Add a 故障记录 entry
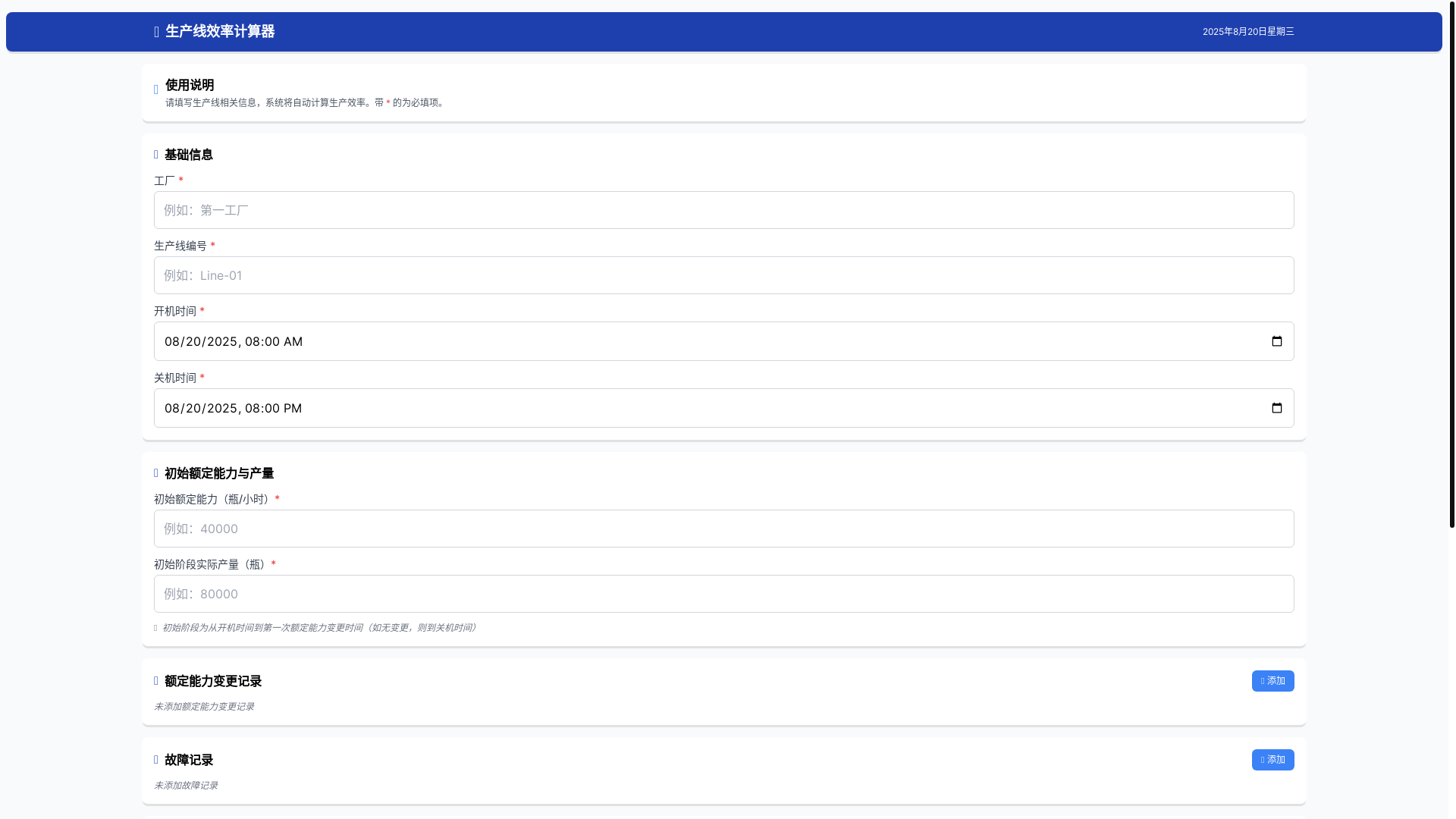 1272,760
